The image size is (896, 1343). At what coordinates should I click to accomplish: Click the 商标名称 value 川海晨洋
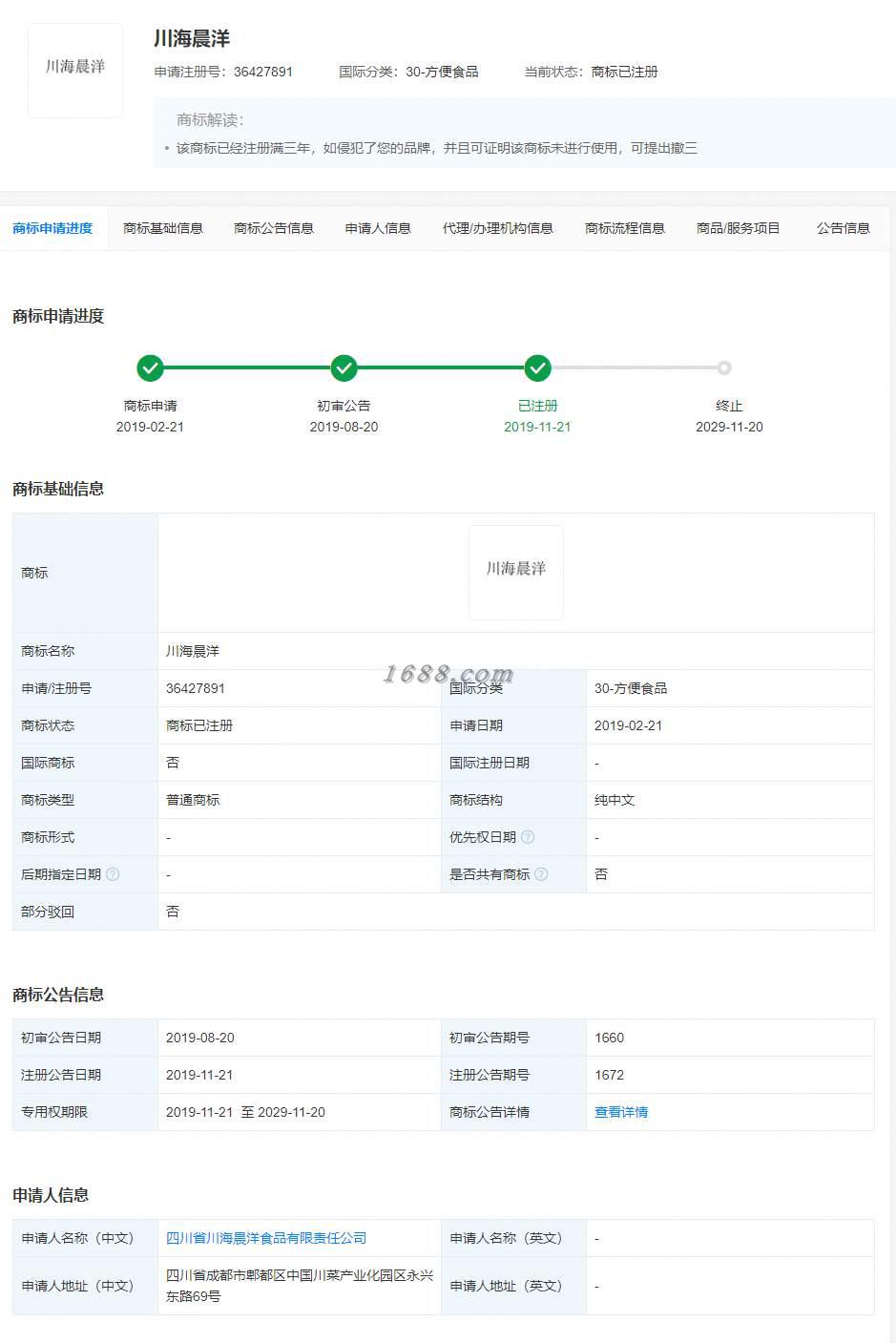tap(193, 651)
